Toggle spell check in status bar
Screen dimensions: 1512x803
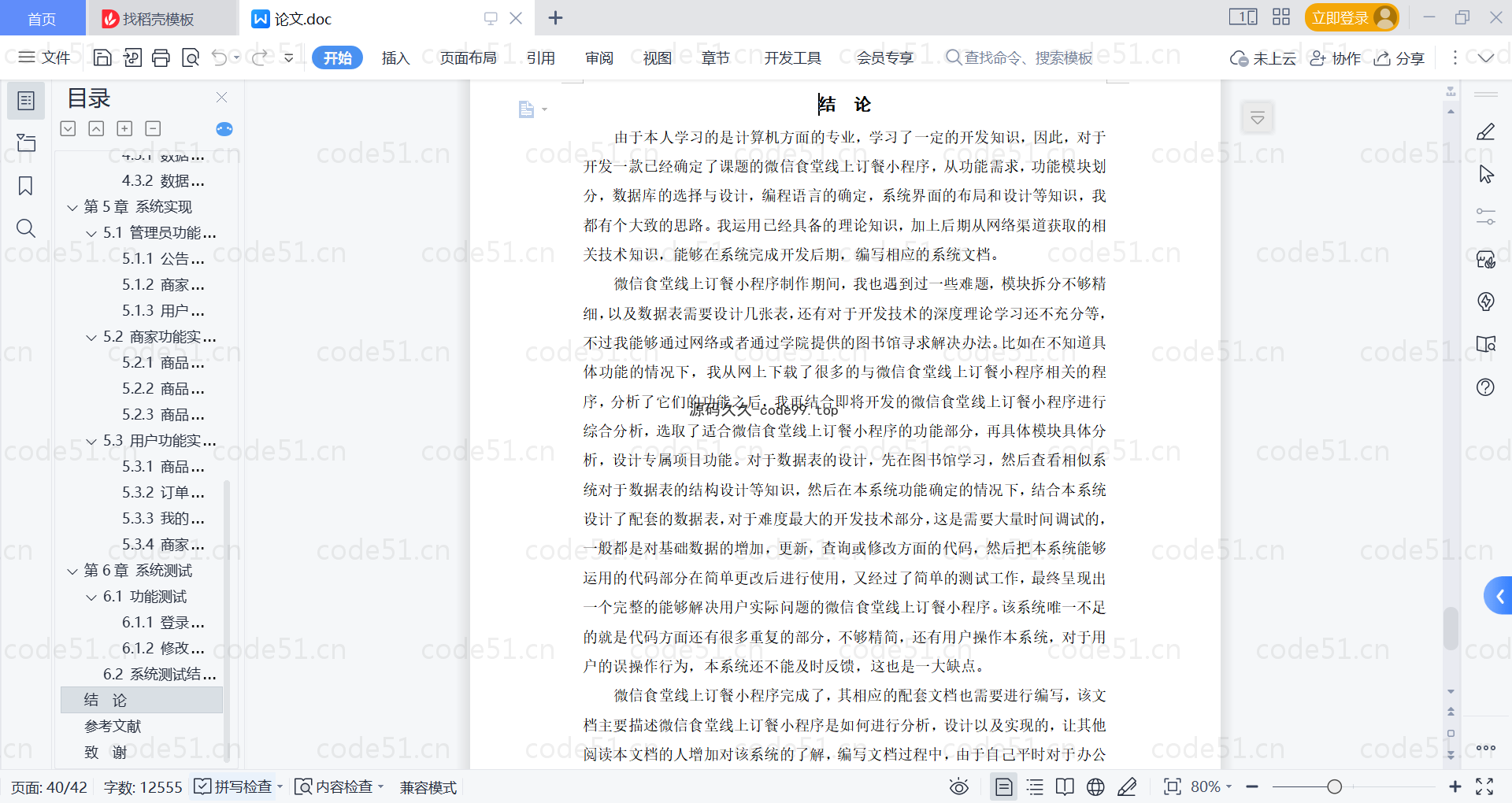[238, 786]
